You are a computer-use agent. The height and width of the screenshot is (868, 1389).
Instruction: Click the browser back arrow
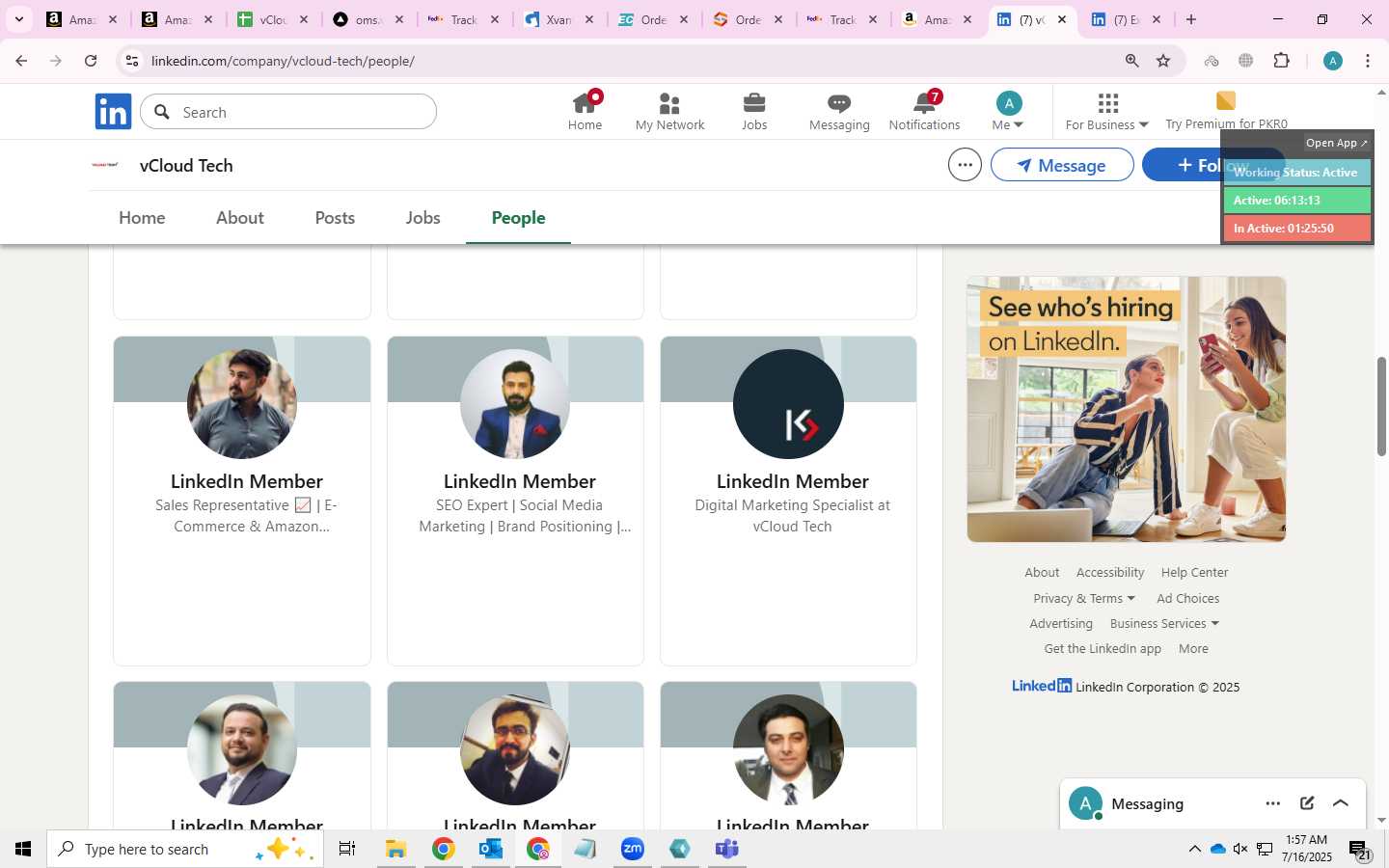pos(21,61)
